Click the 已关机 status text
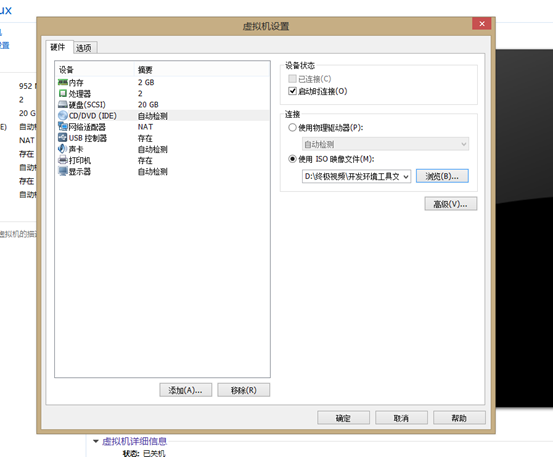The height and width of the screenshot is (457, 553). pyautogui.click(x=154, y=453)
